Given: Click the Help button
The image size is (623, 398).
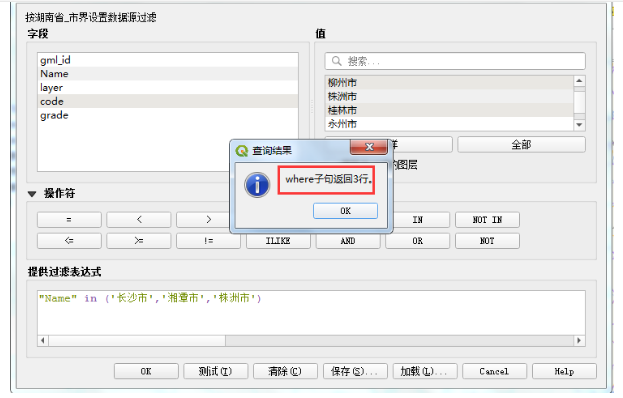Looking at the screenshot, I should 564,371.
